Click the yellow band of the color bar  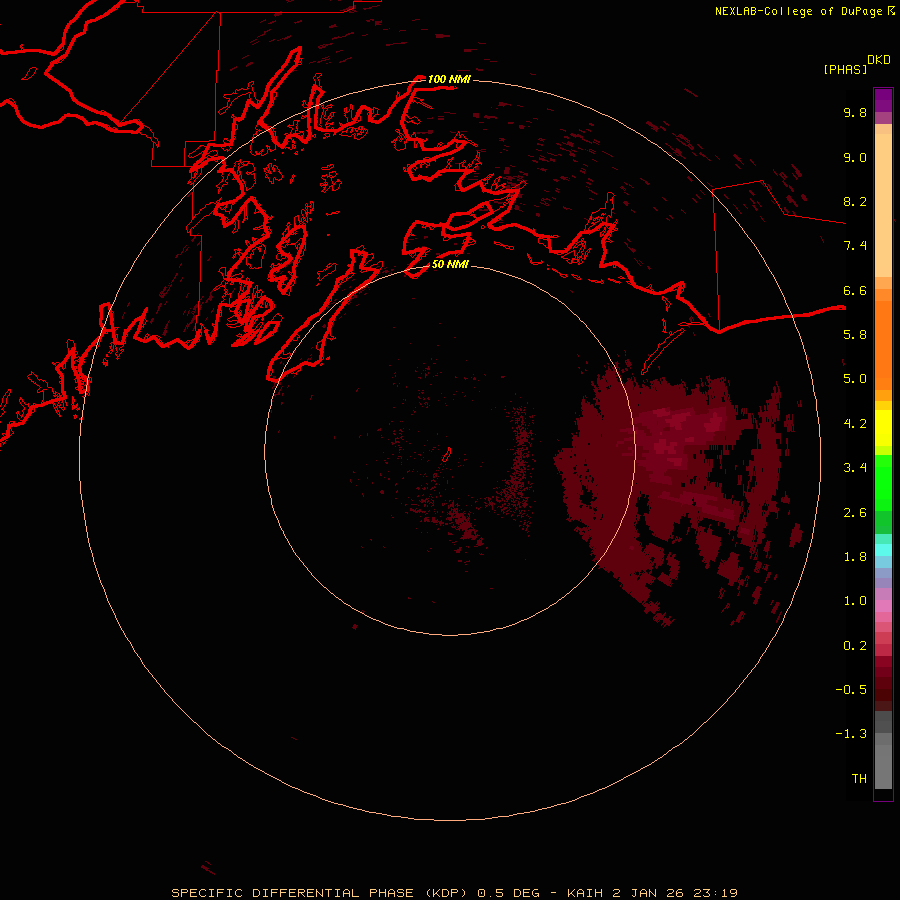click(x=883, y=428)
